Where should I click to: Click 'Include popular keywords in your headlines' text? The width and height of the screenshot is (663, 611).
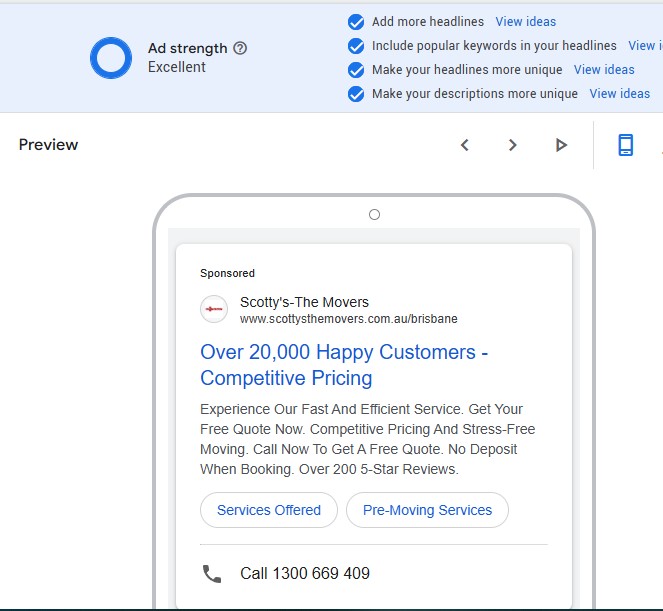(494, 46)
